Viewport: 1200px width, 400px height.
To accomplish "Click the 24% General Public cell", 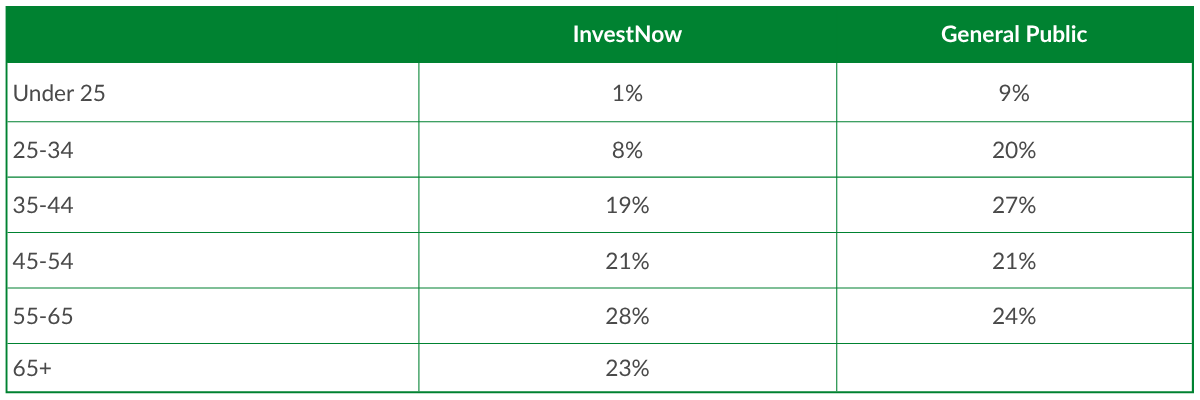I will 1014,316.
